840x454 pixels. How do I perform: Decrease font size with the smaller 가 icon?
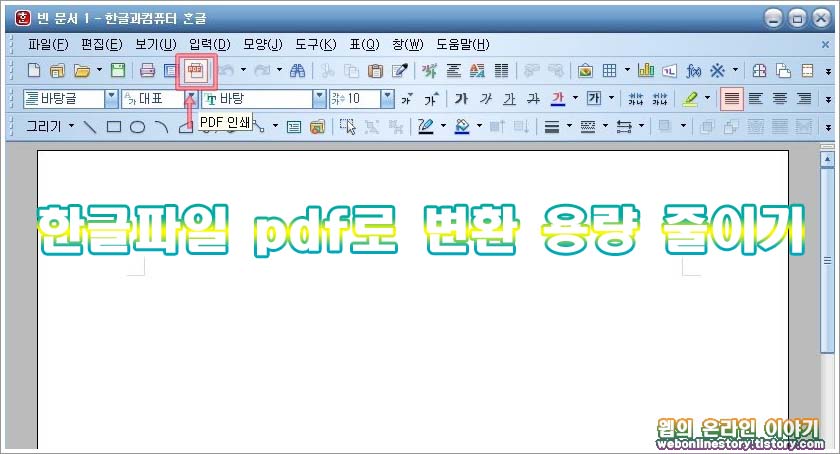point(407,99)
